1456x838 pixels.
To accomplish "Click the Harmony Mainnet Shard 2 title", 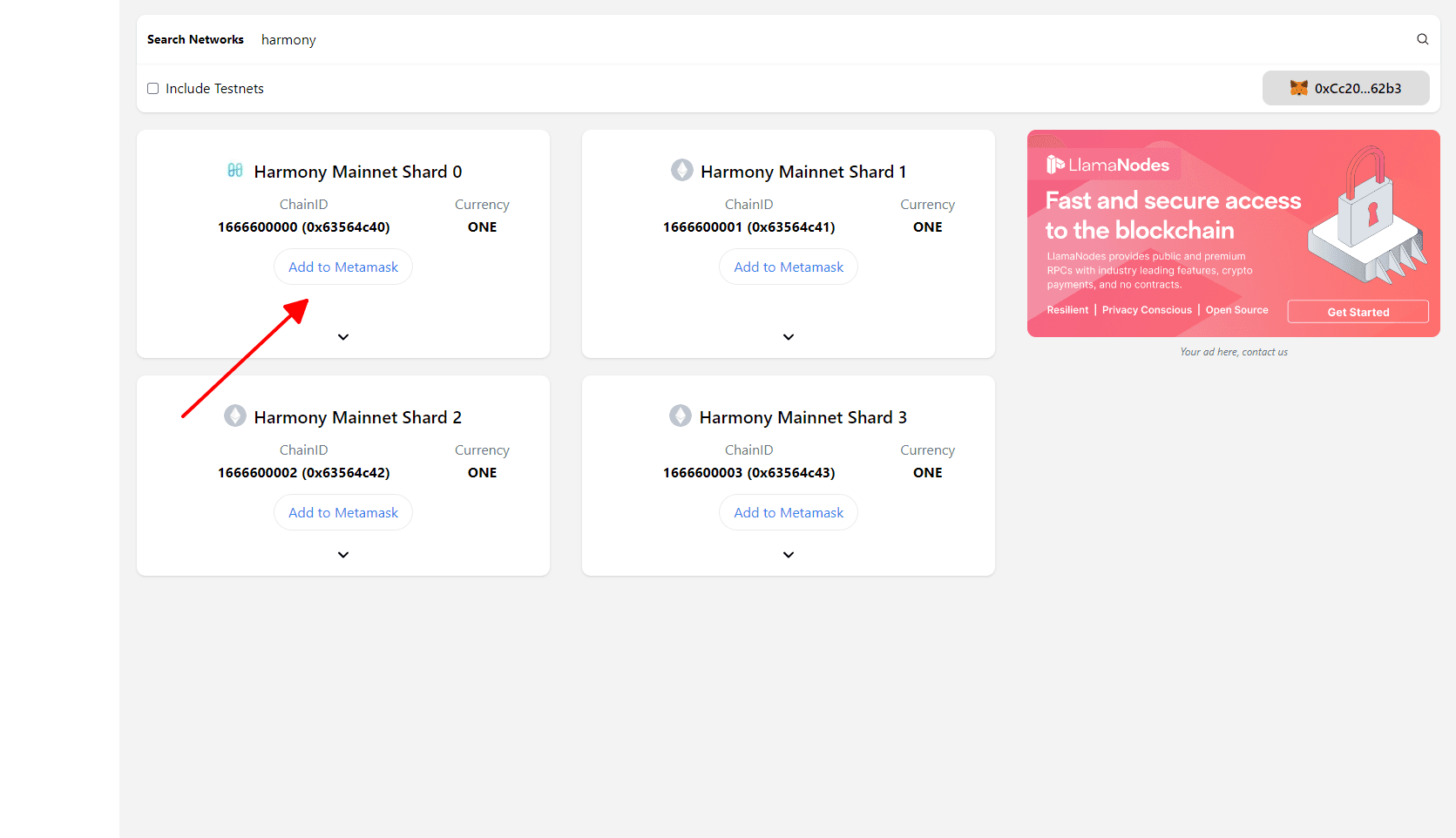I will point(358,417).
